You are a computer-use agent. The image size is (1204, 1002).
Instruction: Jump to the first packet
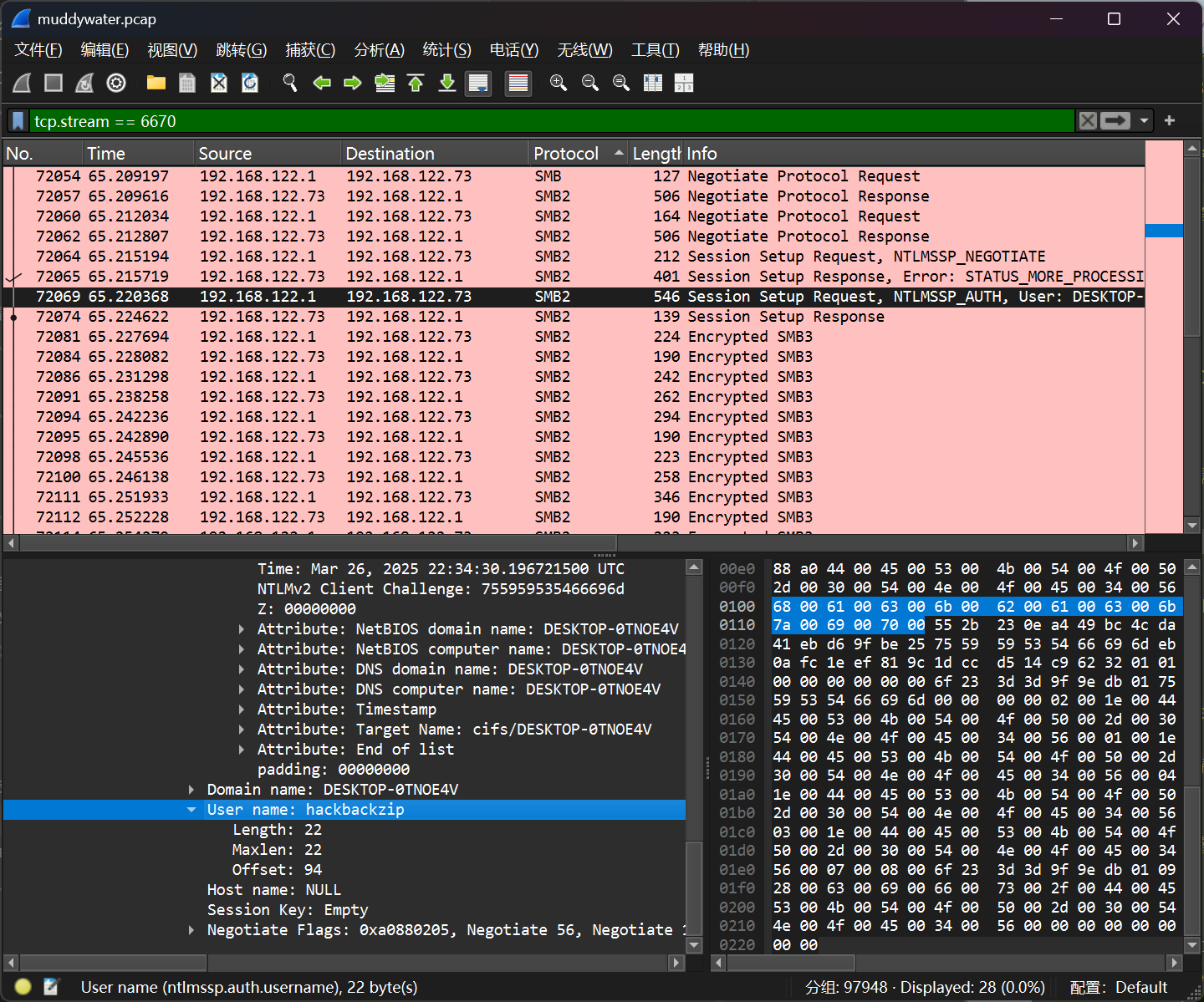point(416,83)
